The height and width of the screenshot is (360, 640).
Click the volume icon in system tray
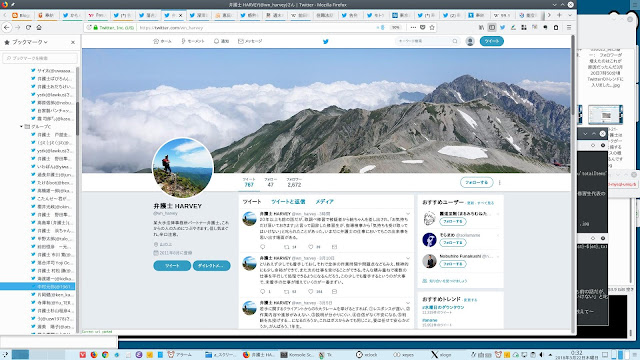point(542,355)
